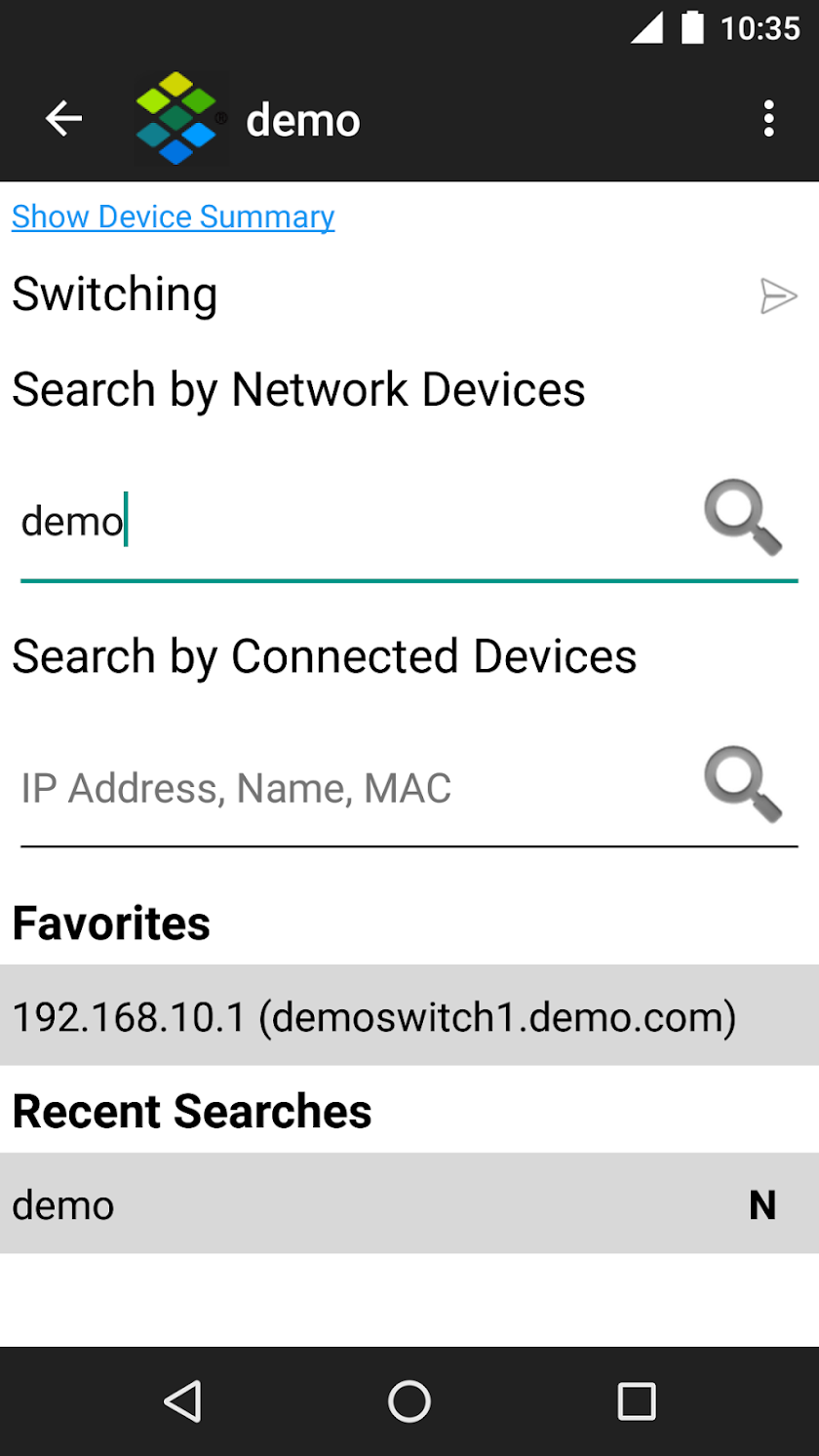The image size is (819, 1456).
Task: Go back using the toolbar arrow
Action: 63,119
